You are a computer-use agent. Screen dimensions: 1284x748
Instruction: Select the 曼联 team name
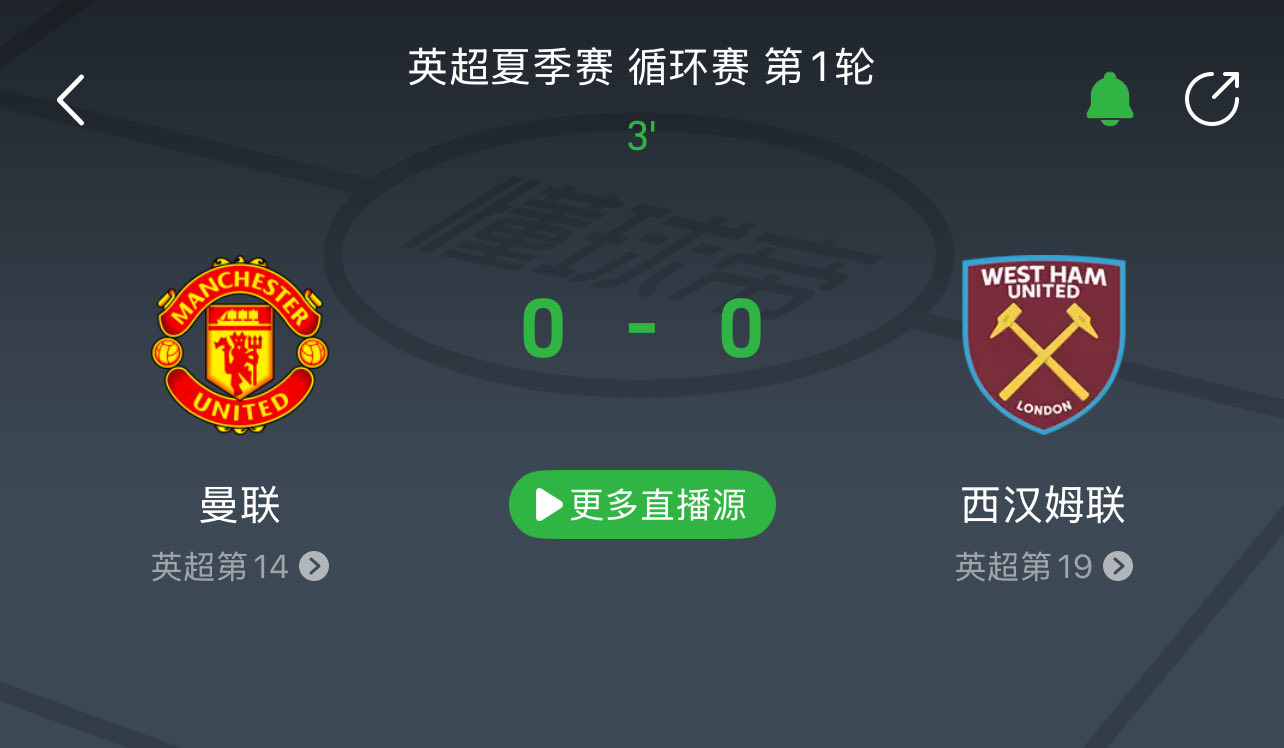pyautogui.click(x=240, y=505)
